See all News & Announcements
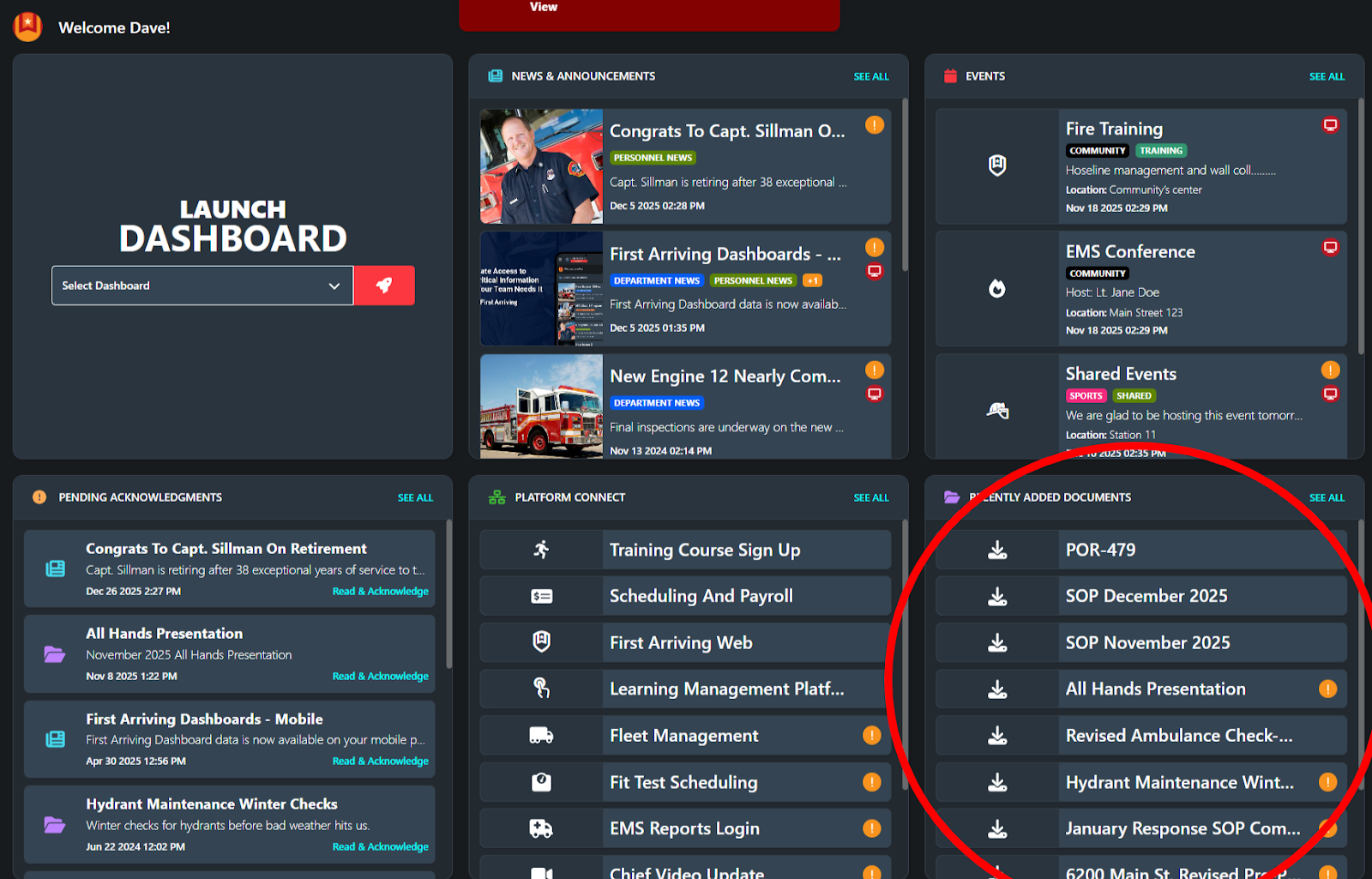 tap(871, 76)
